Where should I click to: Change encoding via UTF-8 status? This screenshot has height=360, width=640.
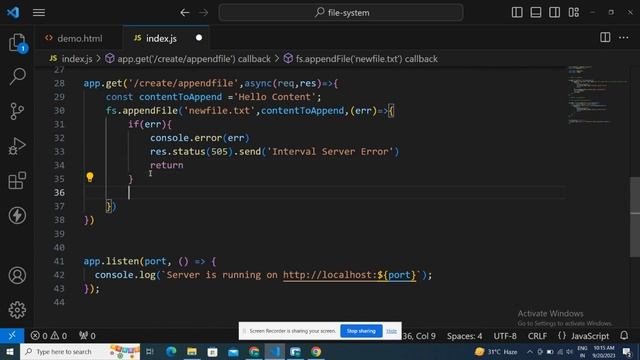(505, 336)
